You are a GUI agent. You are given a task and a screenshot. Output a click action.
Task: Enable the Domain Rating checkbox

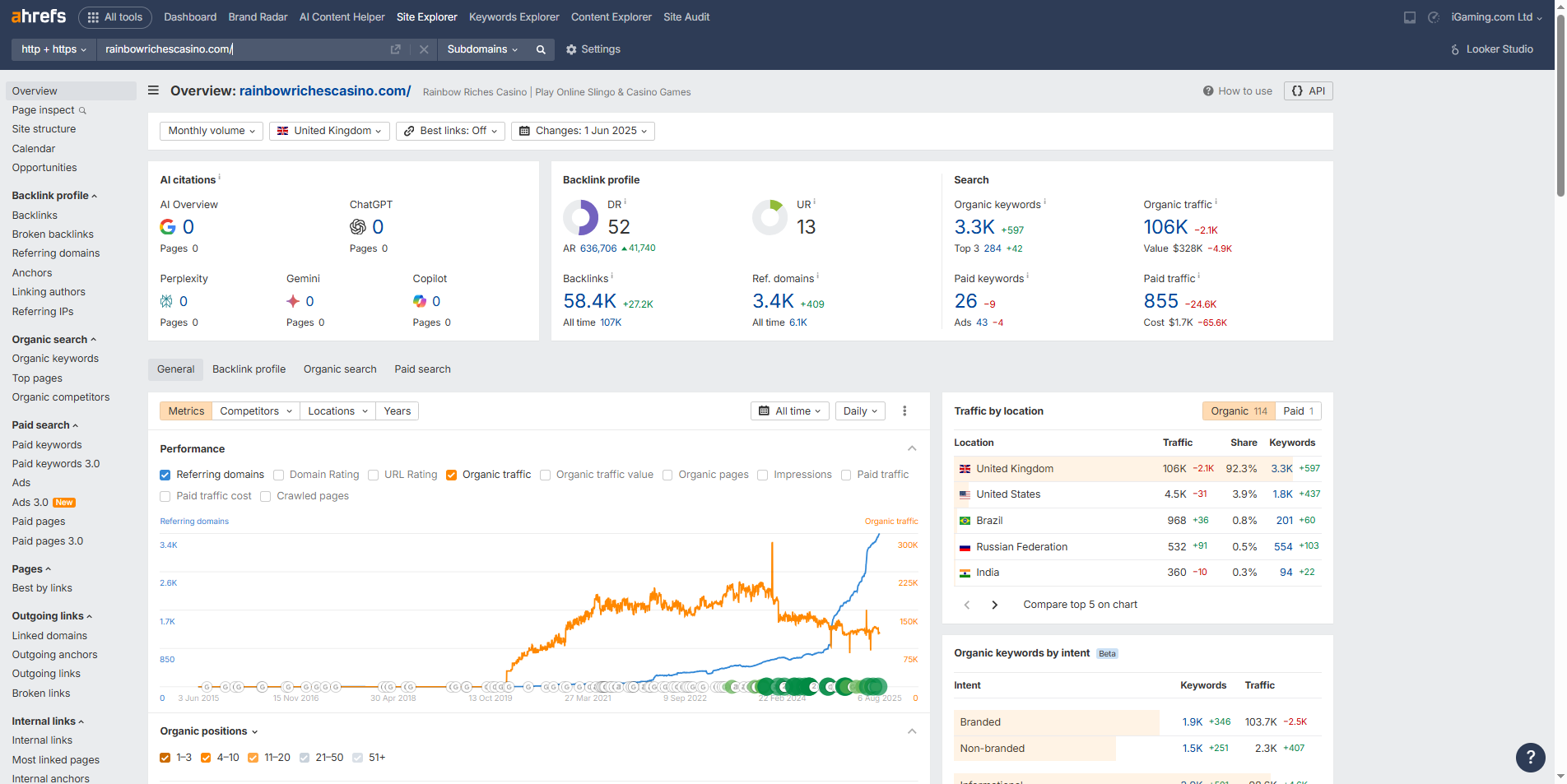click(279, 475)
